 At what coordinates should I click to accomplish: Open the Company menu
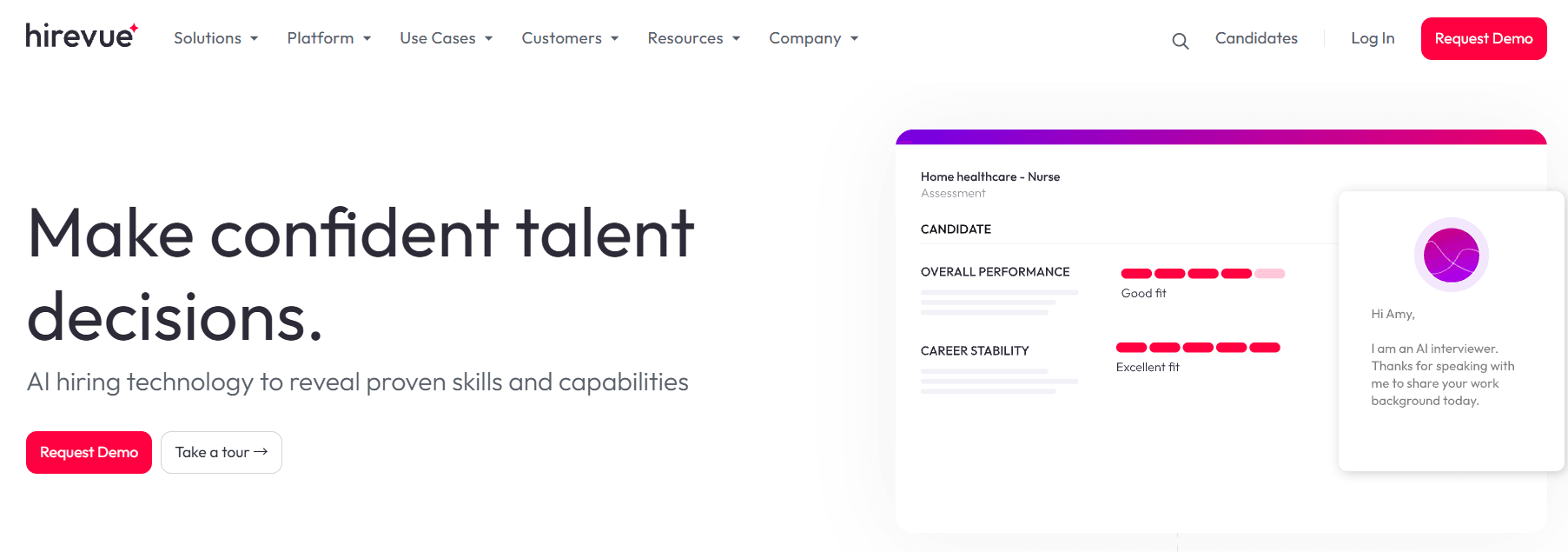coord(813,38)
